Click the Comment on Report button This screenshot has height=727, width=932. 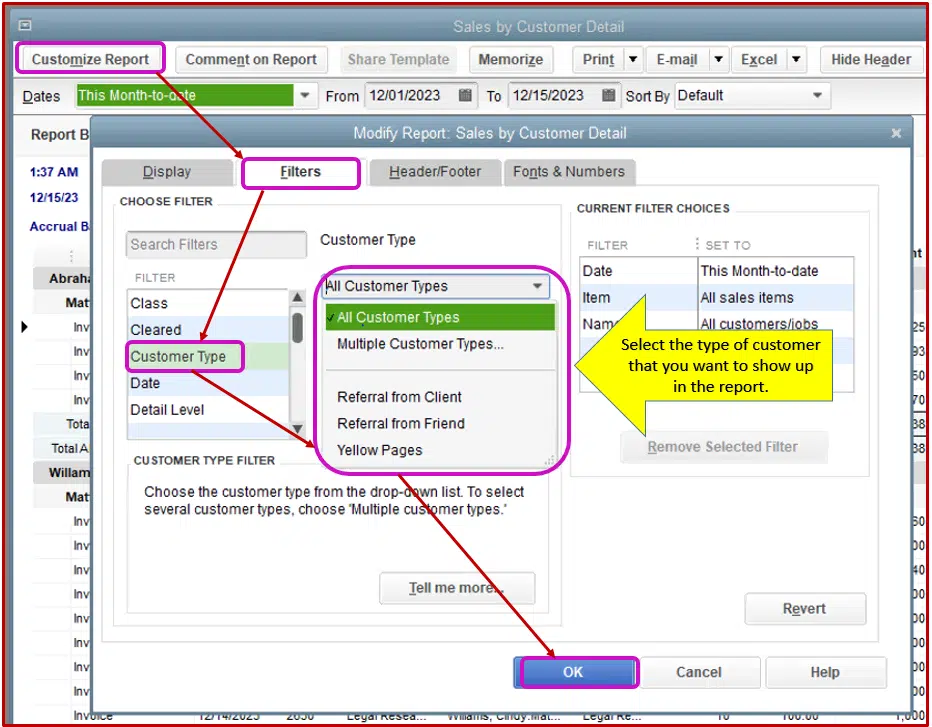click(x=251, y=59)
